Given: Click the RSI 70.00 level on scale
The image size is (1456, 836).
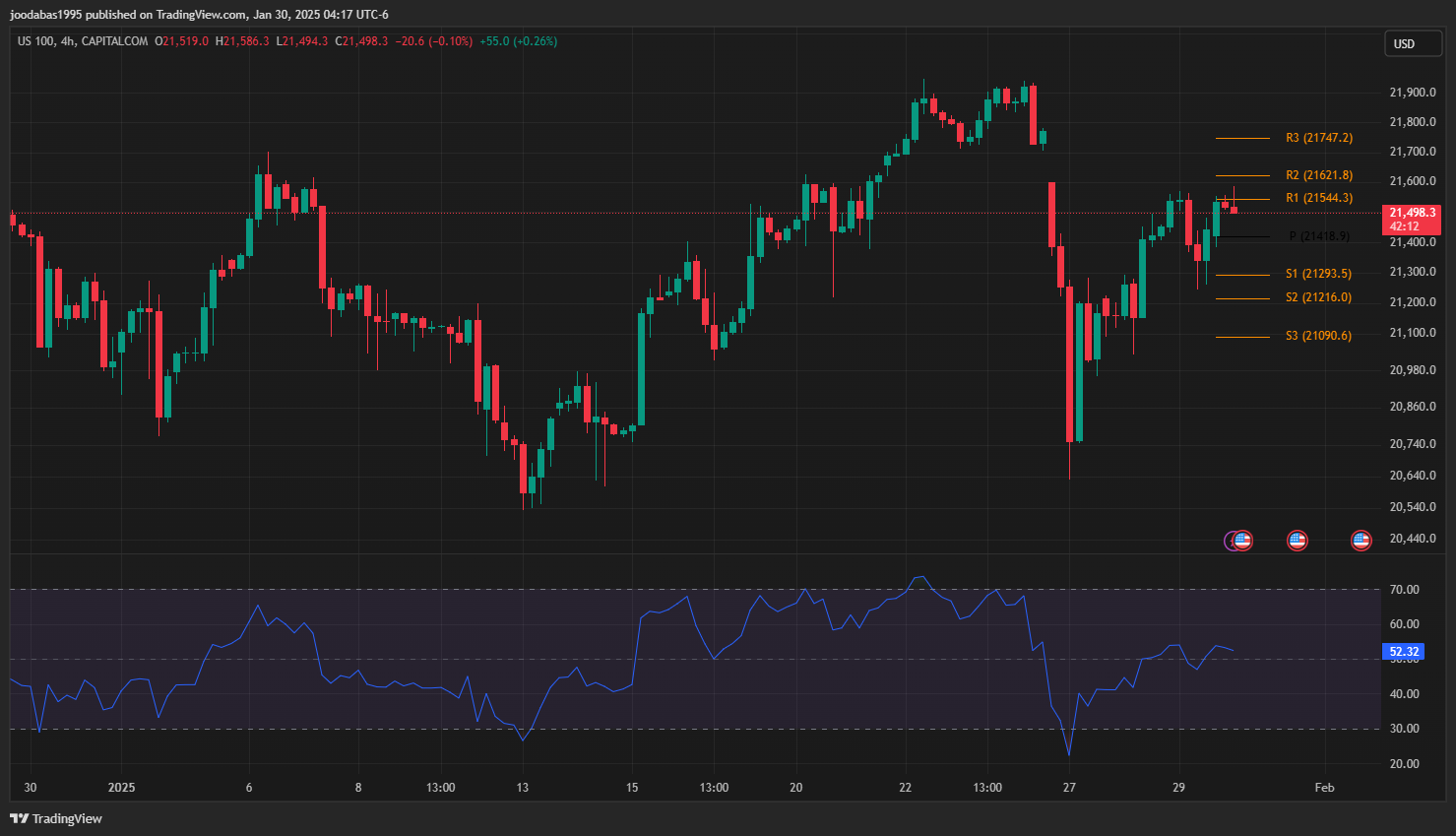Looking at the screenshot, I should (1404, 590).
